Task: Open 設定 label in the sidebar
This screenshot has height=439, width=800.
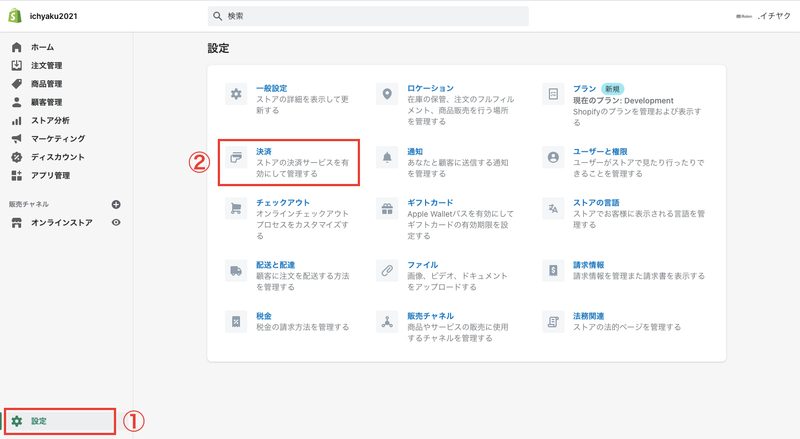Action: point(39,421)
